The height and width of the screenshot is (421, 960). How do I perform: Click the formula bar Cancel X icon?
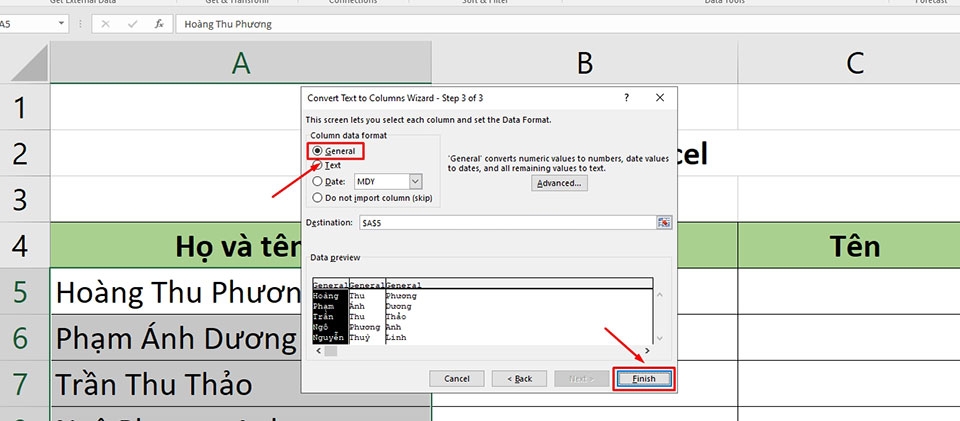point(105,24)
